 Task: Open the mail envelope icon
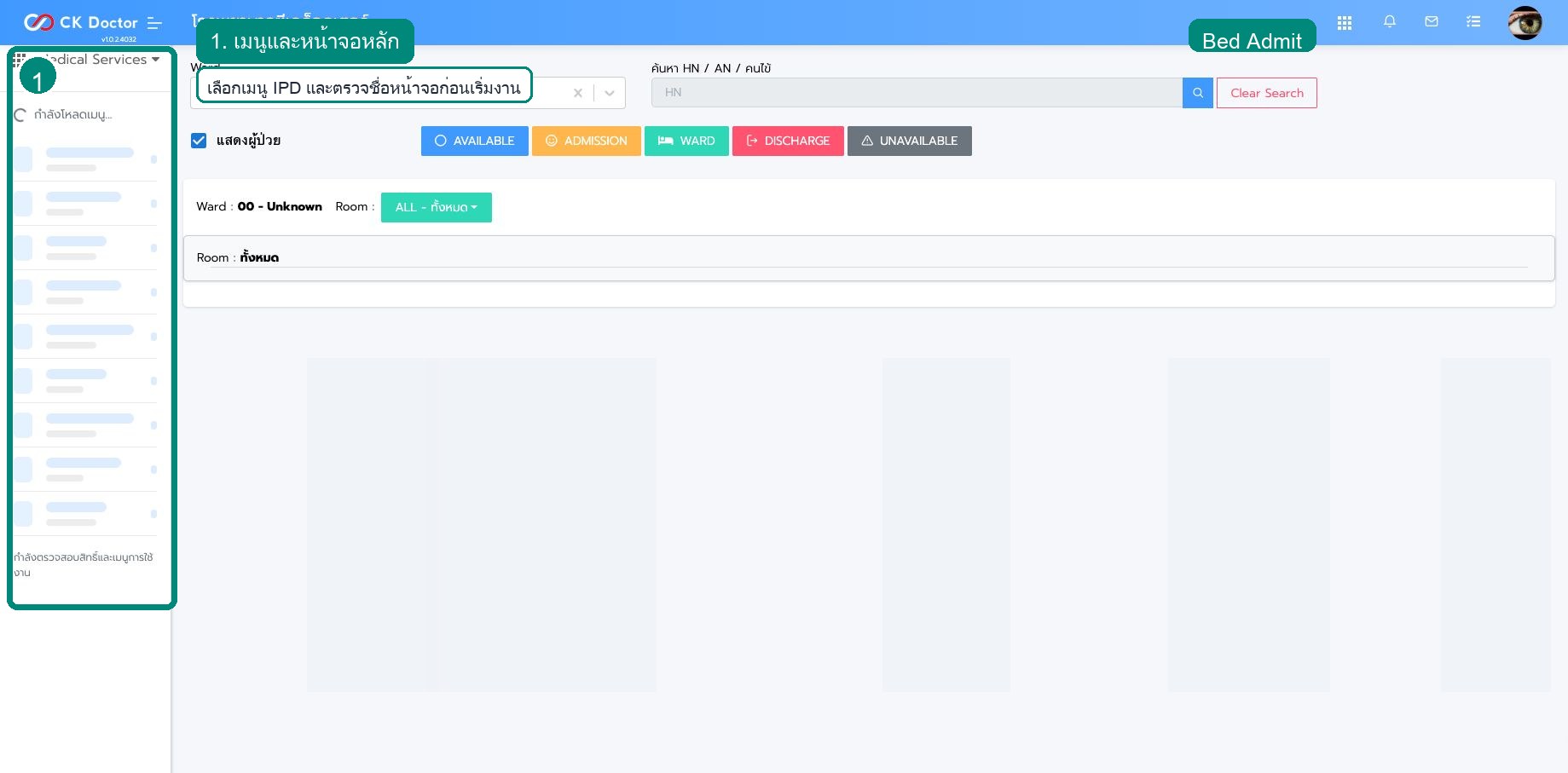(1432, 22)
